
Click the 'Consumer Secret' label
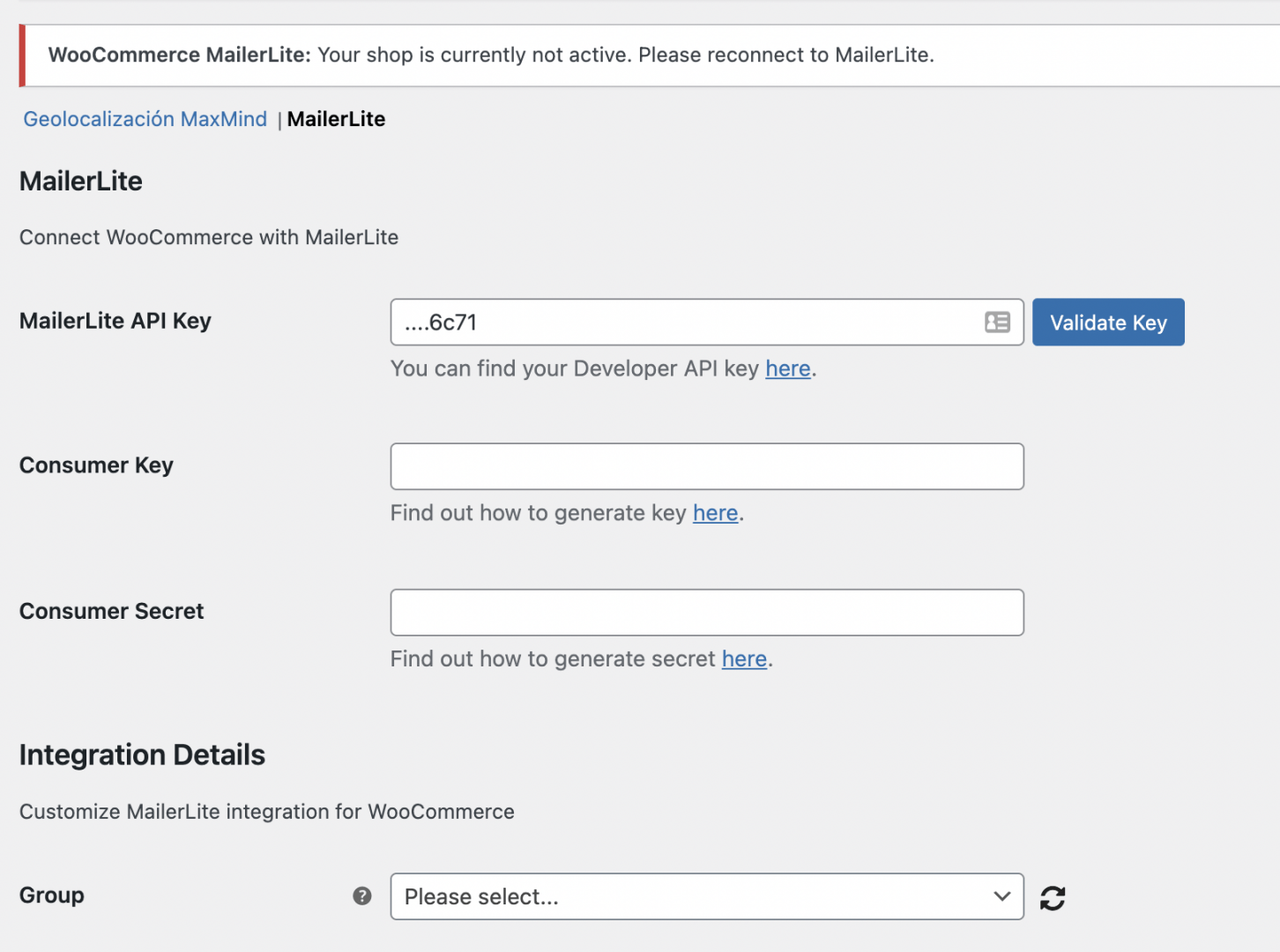(112, 612)
